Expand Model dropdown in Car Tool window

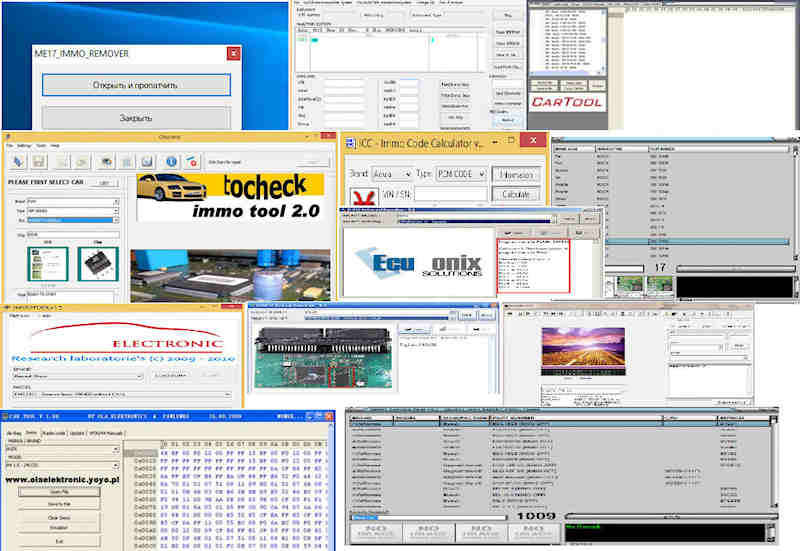point(116,465)
